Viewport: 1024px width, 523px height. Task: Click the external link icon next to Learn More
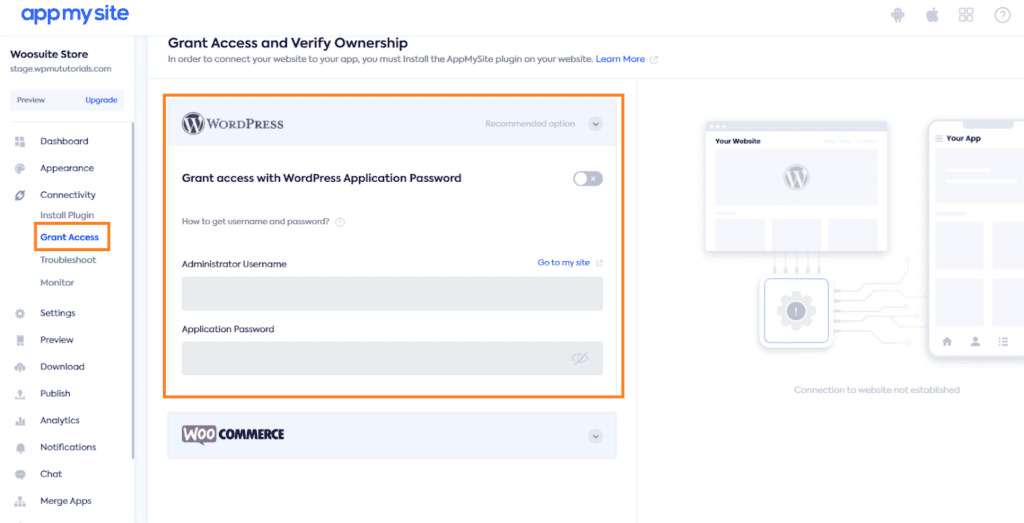654,59
